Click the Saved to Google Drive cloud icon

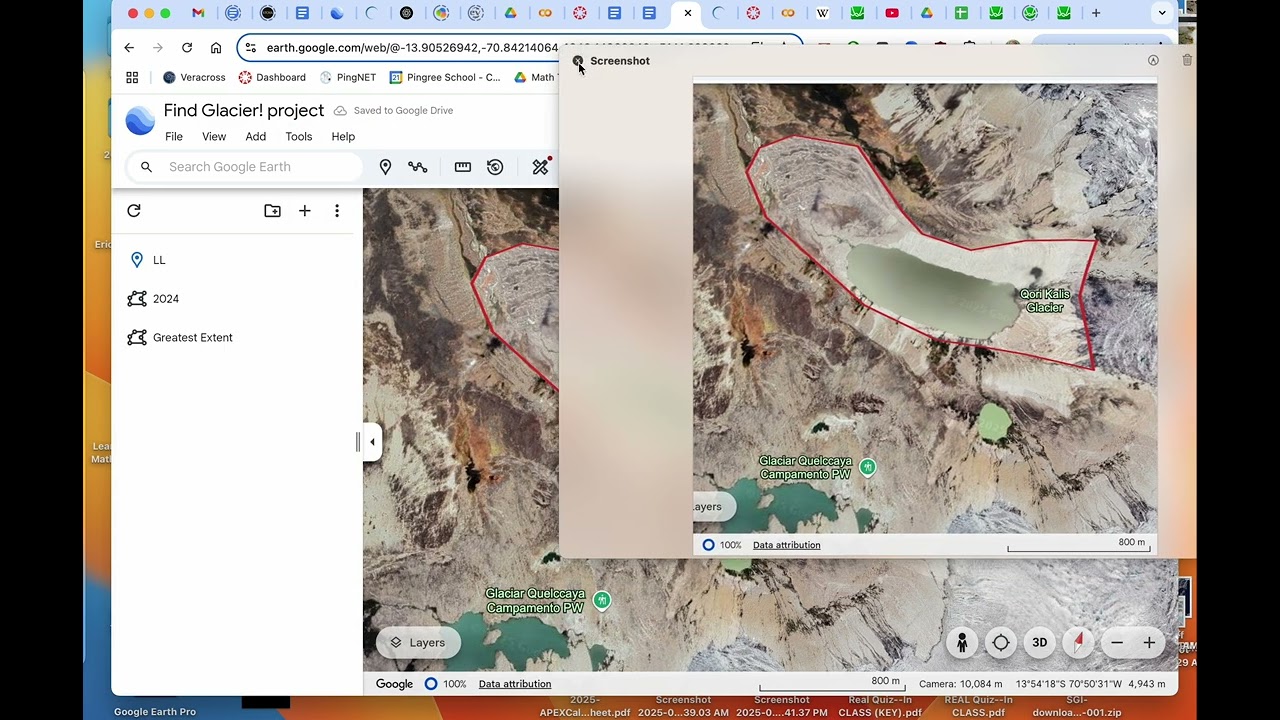[340, 111]
